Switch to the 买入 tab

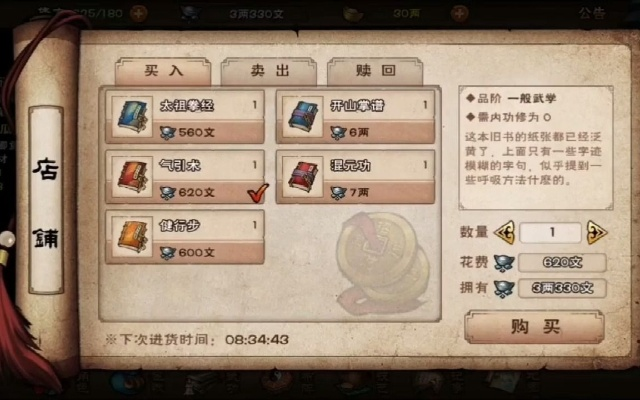pos(163,71)
